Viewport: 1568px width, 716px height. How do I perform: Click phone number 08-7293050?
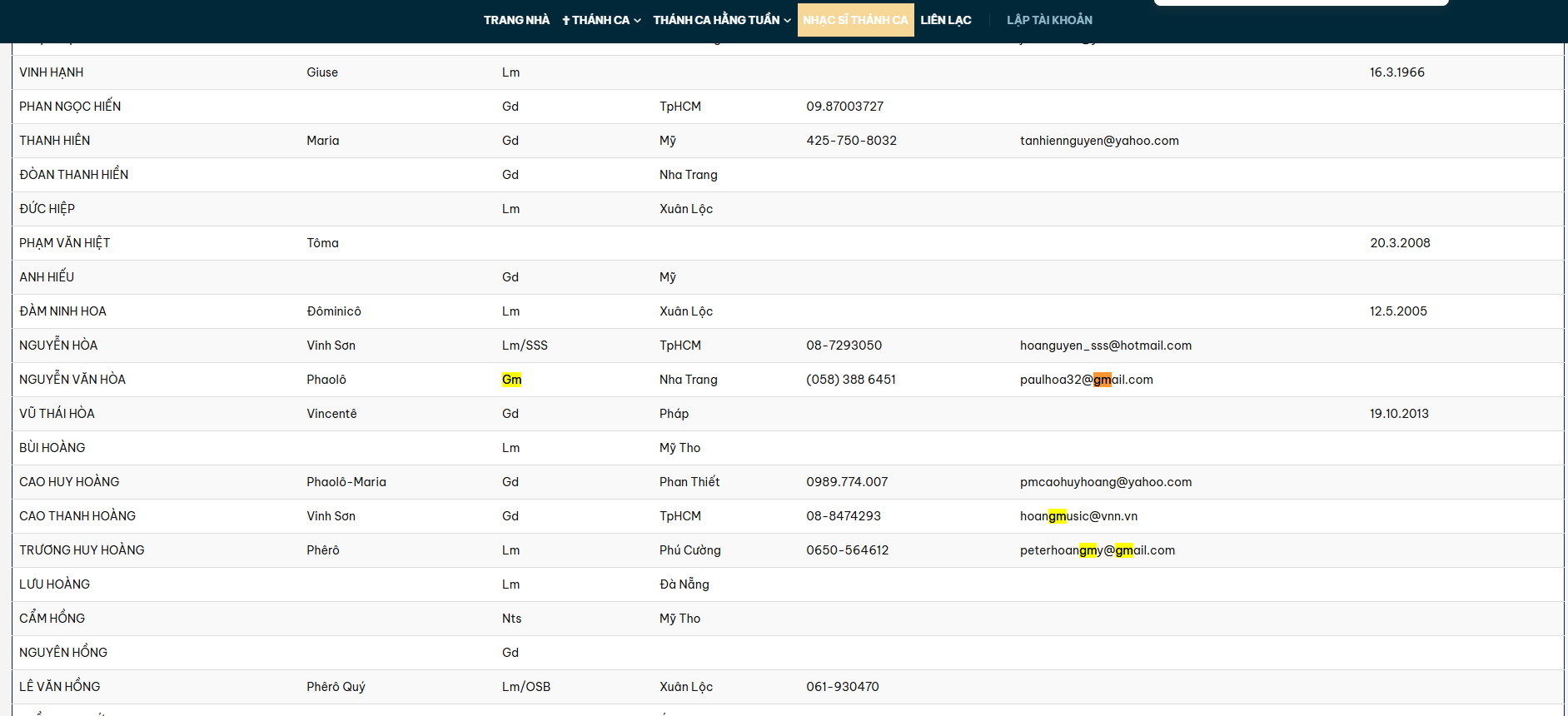(844, 346)
